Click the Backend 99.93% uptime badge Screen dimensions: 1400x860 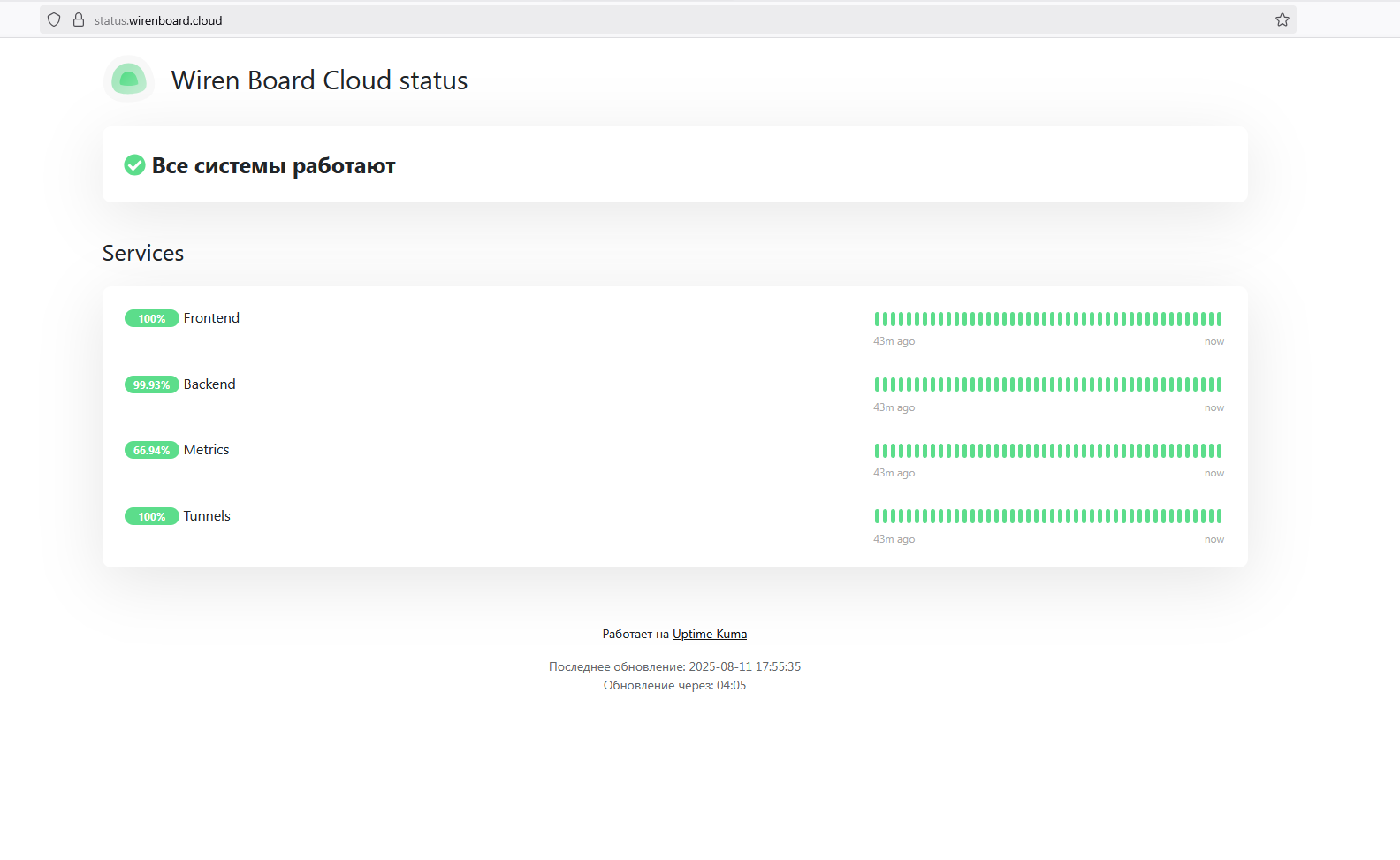click(x=152, y=384)
